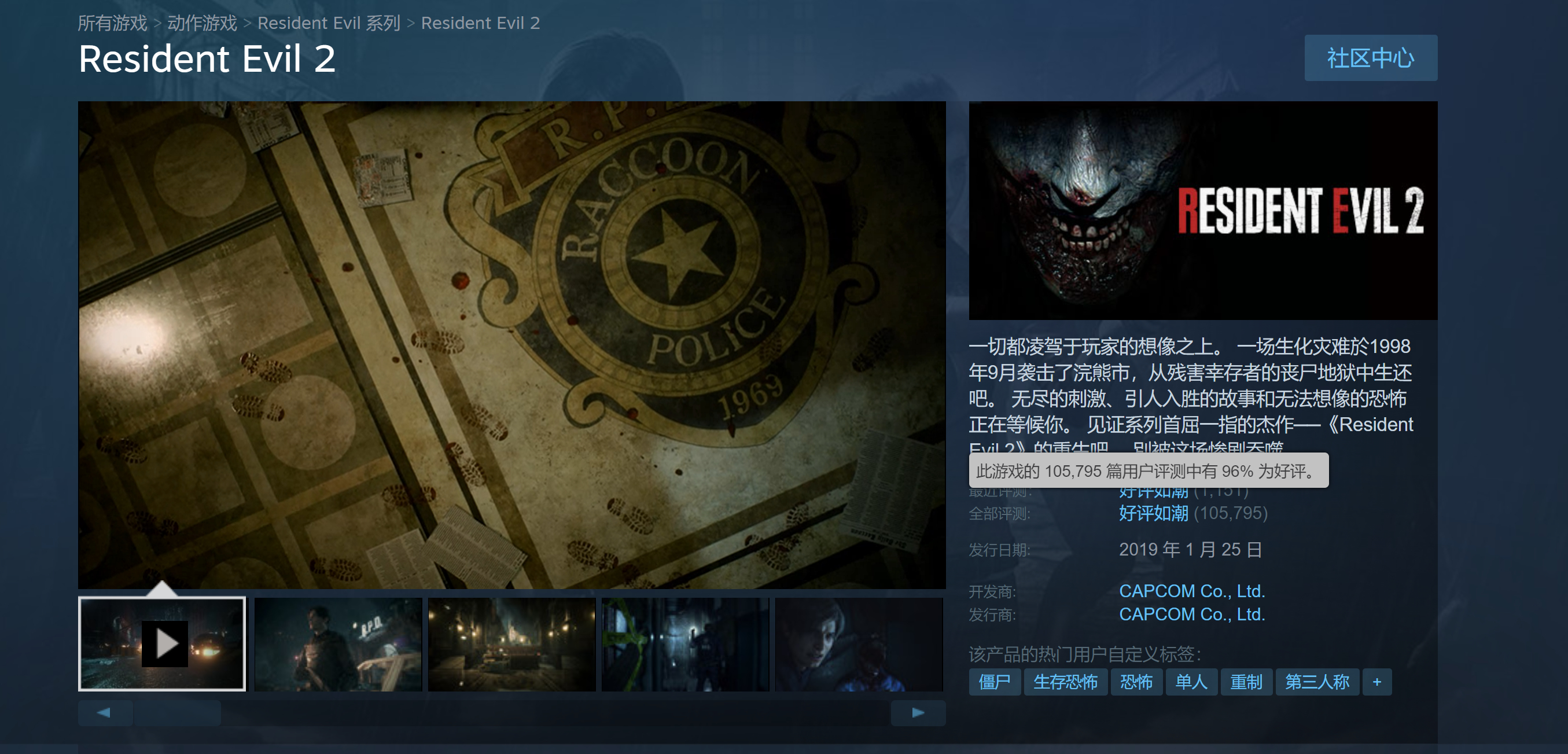1568x754 pixels.
Task: Click the main Raccoon Police video preview
Action: tap(512, 344)
